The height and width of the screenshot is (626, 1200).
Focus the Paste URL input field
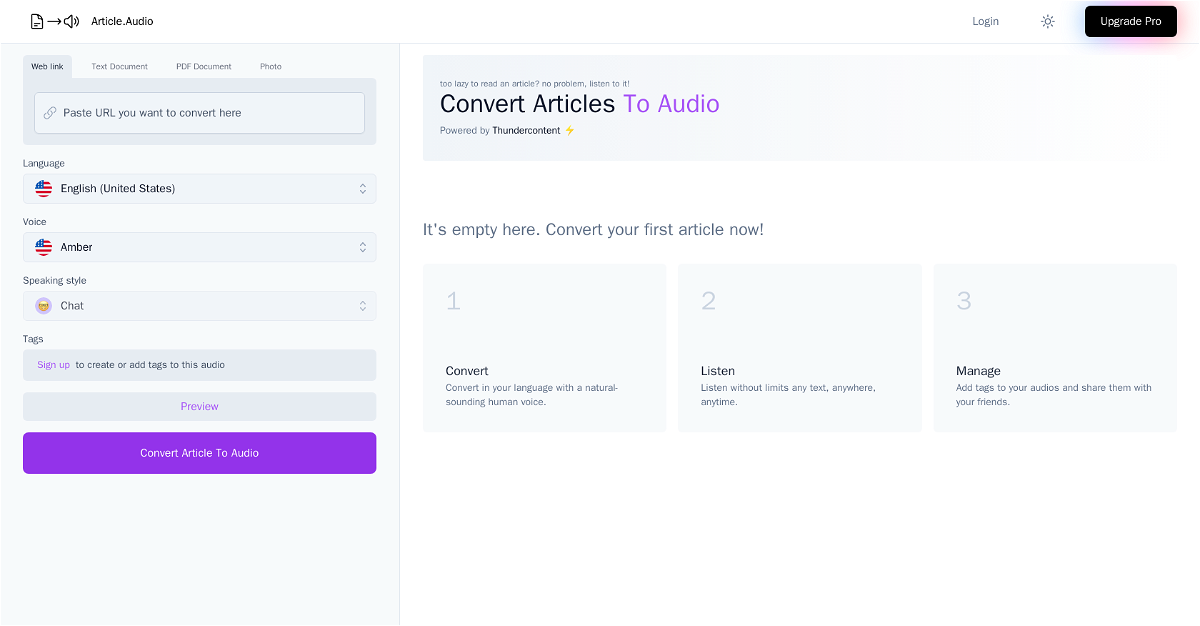(210, 113)
